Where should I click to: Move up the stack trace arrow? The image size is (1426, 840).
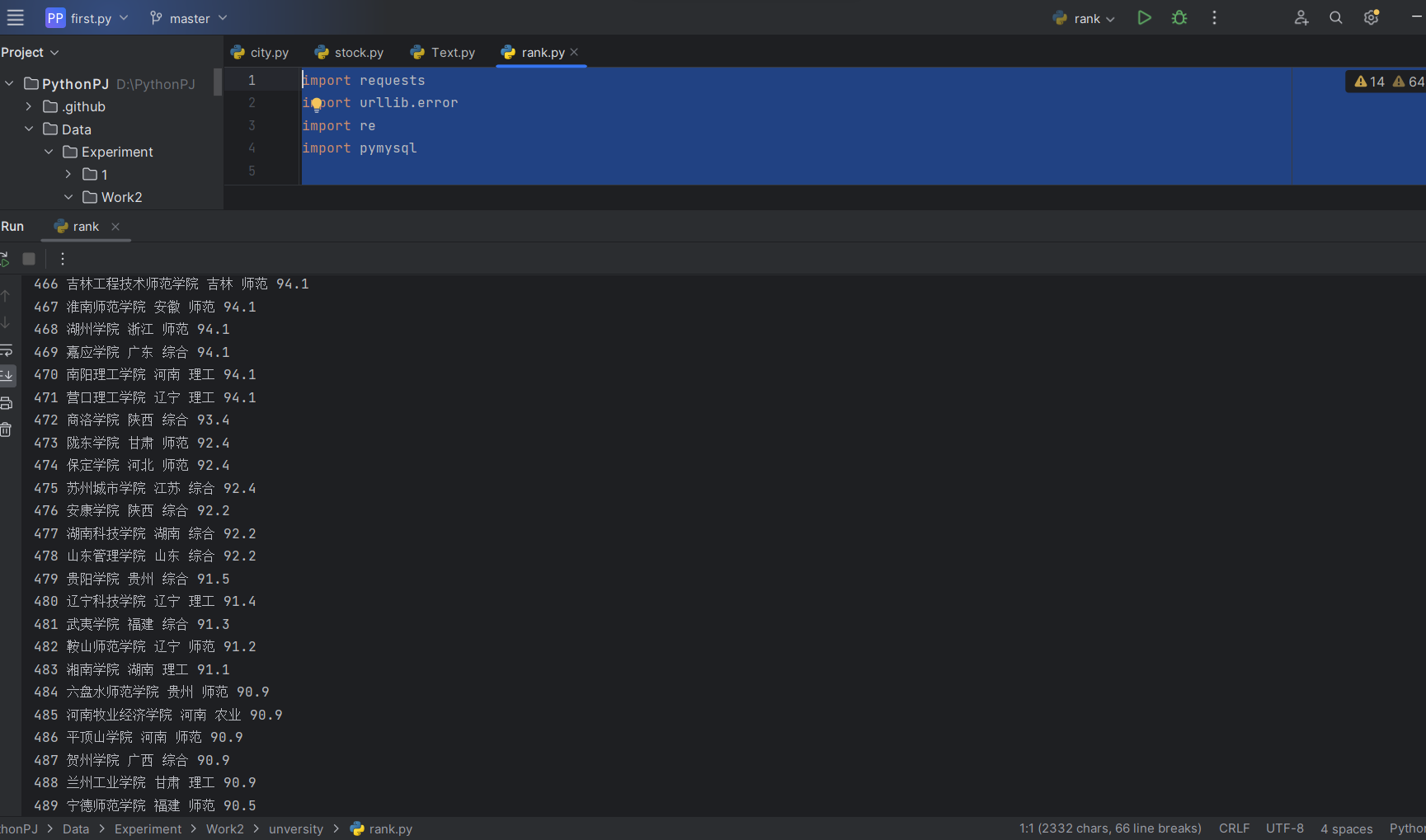click(x=6, y=295)
